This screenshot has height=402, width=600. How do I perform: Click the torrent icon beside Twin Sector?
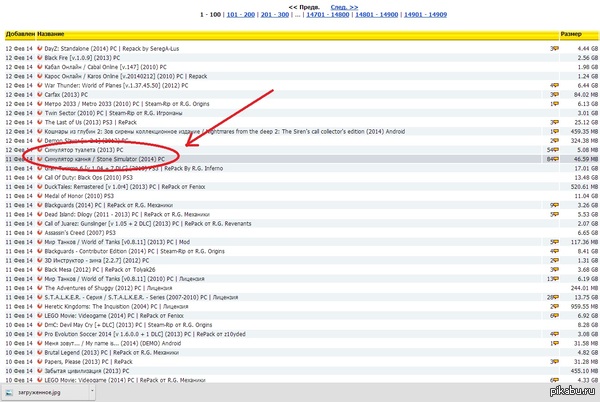[x=39, y=113]
